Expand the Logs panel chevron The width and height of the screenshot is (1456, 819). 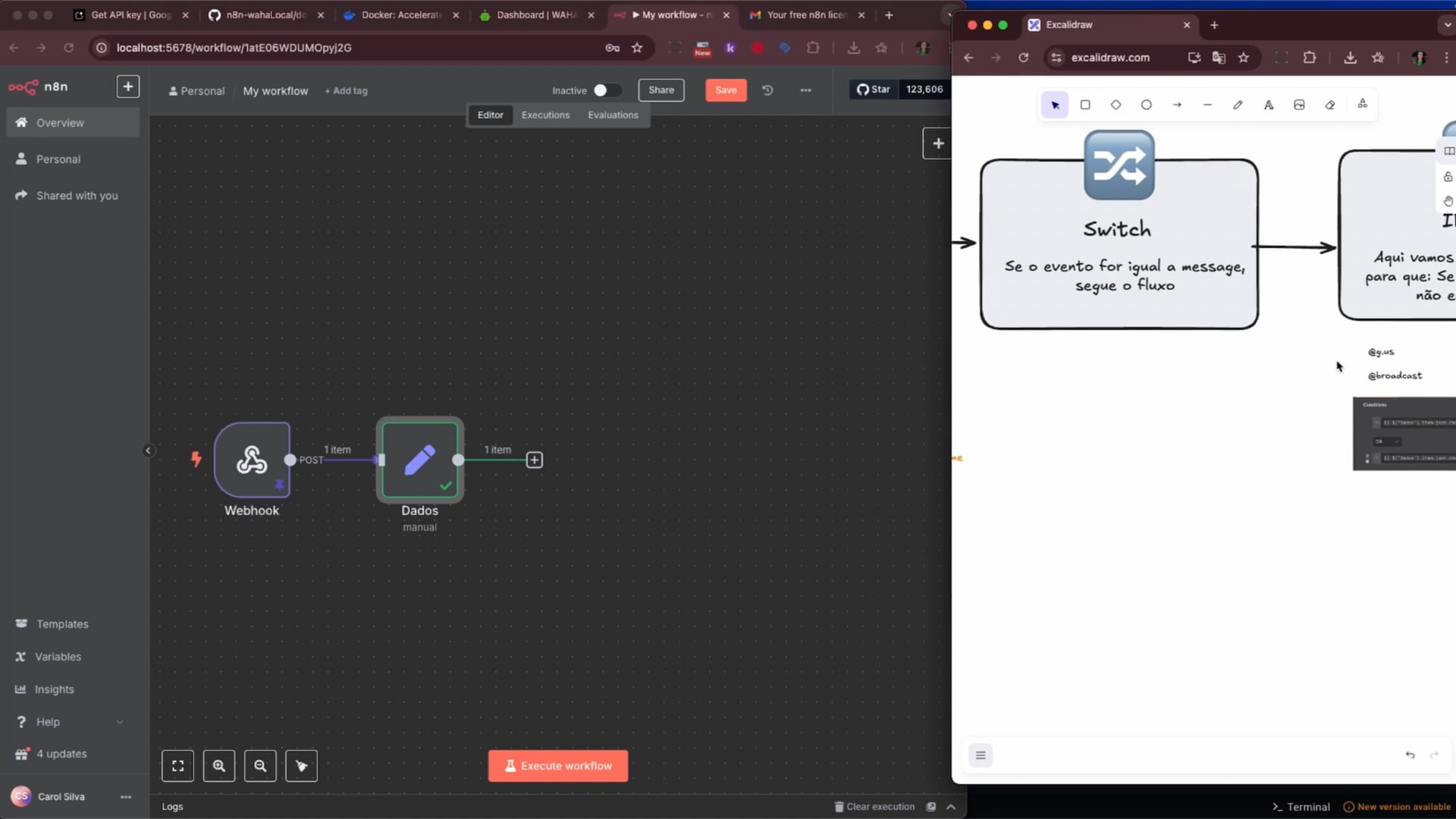pos(951,807)
